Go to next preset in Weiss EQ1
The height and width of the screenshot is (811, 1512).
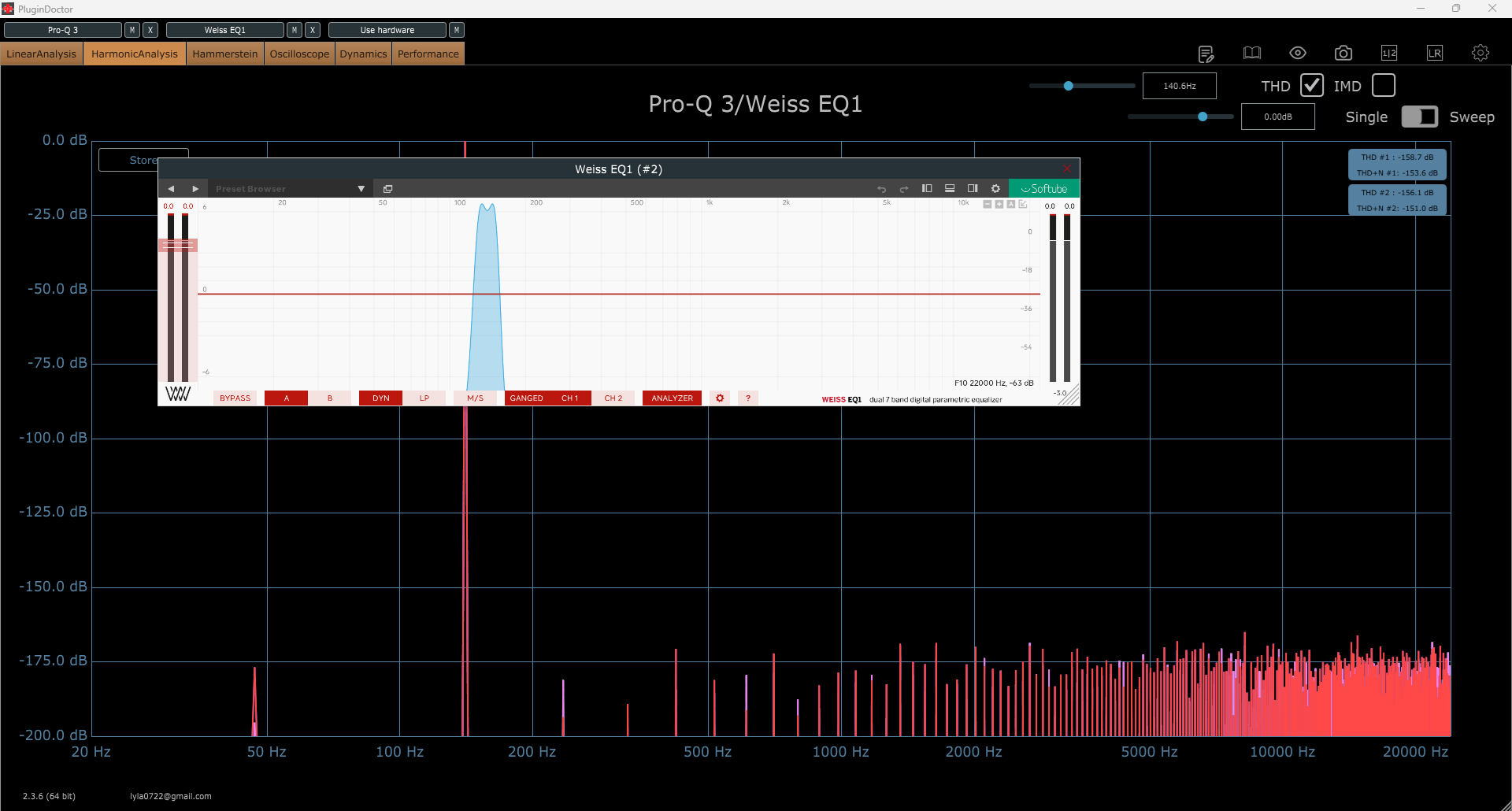(195, 189)
